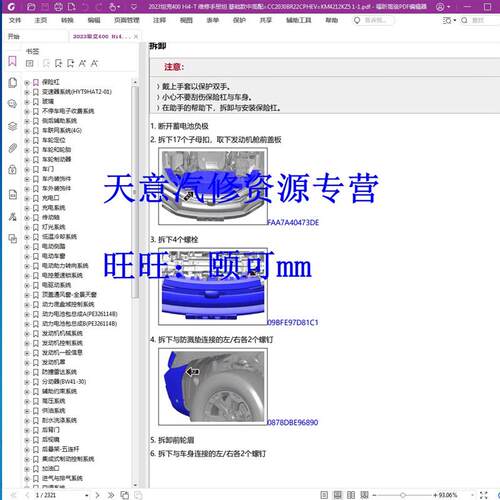500x500 pixels.
Task: Open the Pages thumbnail panel icon
Action: (13, 83)
